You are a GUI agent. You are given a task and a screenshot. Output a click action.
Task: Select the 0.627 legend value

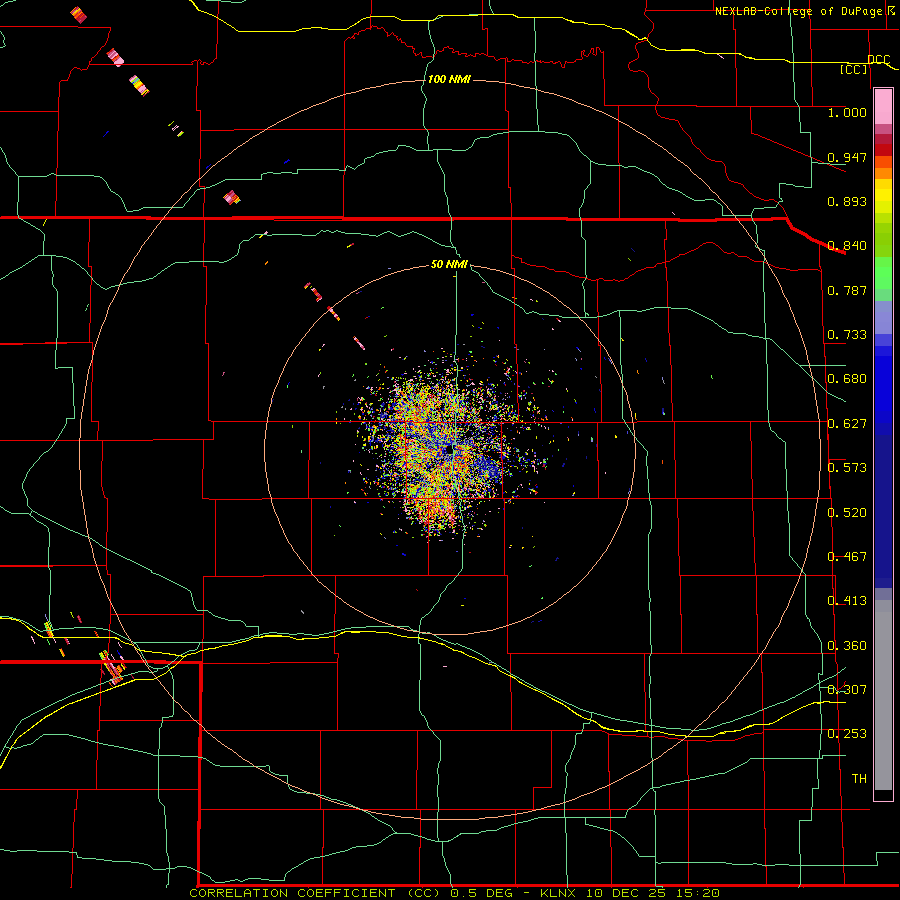point(847,424)
